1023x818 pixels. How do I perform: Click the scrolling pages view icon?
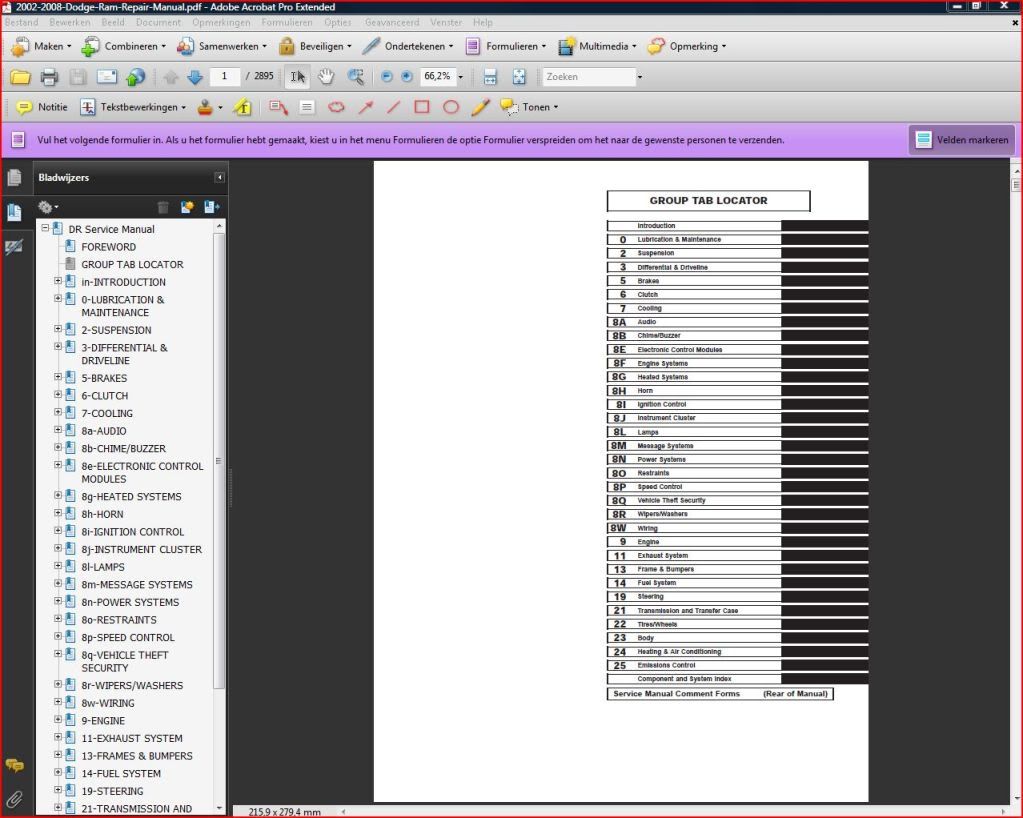pos(490,77)
